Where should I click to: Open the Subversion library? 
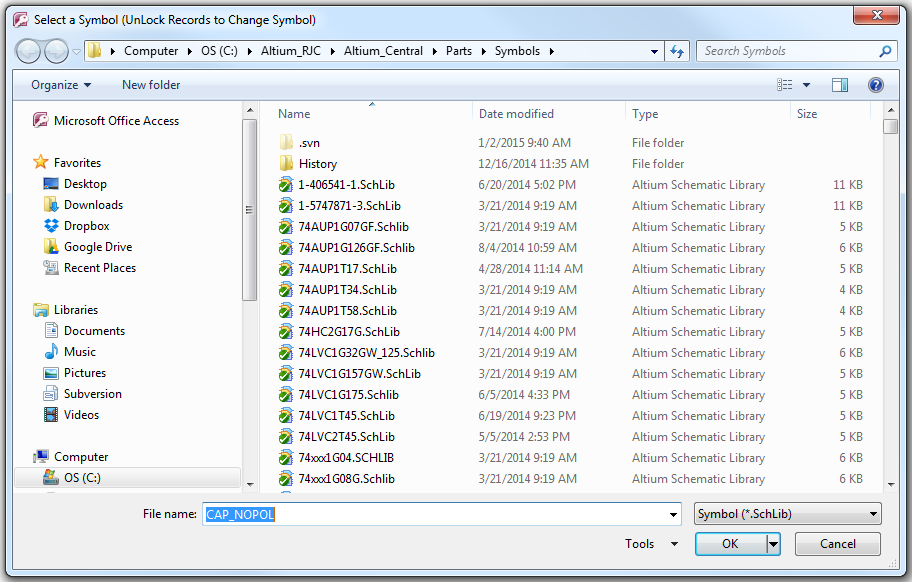(x=92, y=393)
